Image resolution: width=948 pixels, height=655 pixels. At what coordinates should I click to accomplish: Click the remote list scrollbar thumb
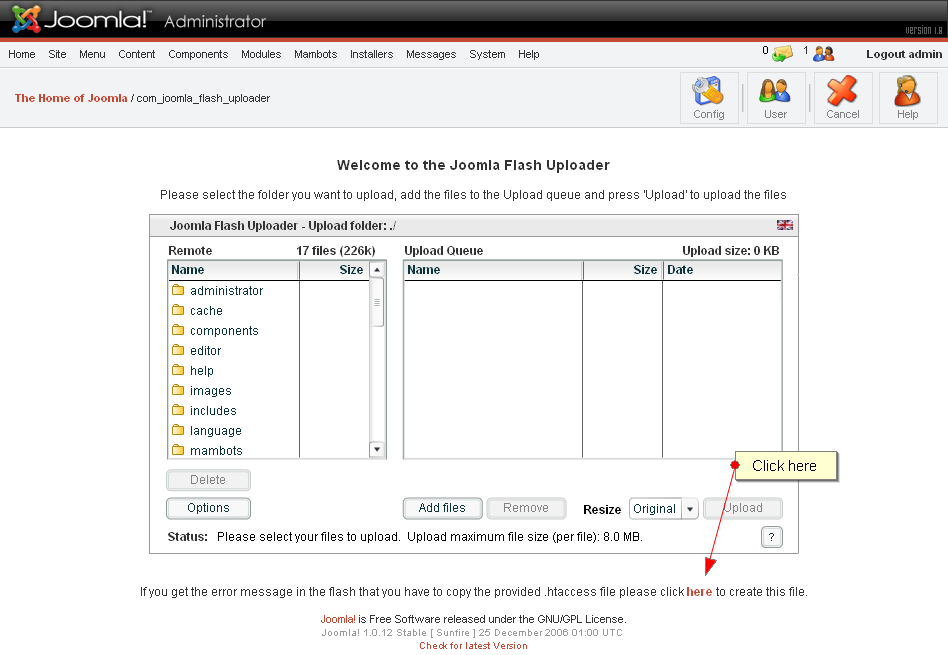tap(377, 302)
